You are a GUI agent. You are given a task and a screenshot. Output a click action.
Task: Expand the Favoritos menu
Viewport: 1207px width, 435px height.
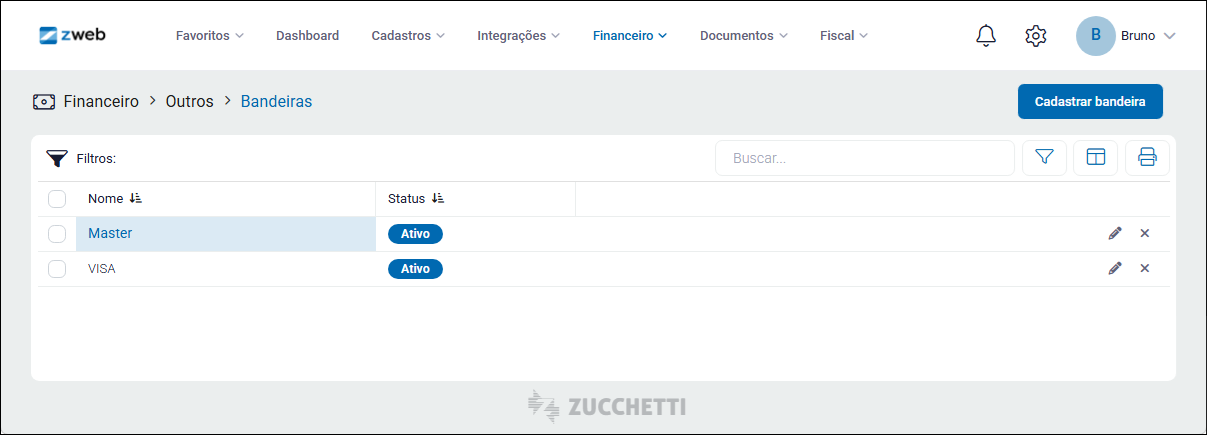tap(209, 36)
